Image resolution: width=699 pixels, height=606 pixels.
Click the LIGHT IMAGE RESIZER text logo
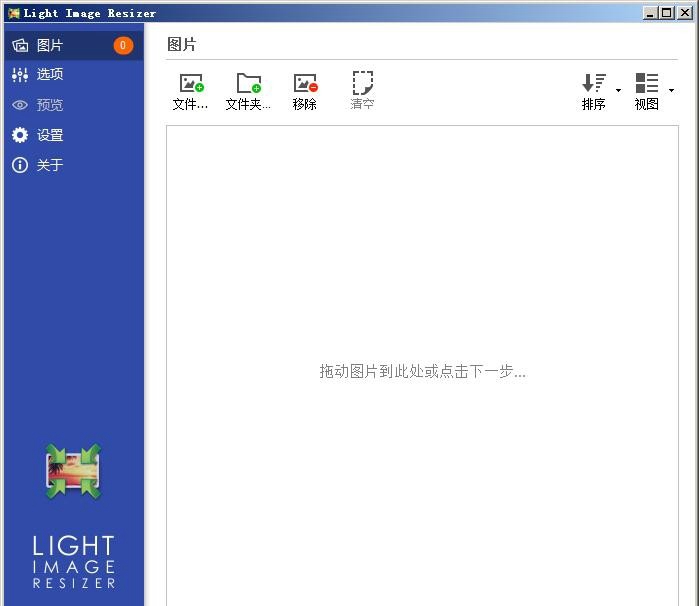pyautogui.click(x=74, y=562)
